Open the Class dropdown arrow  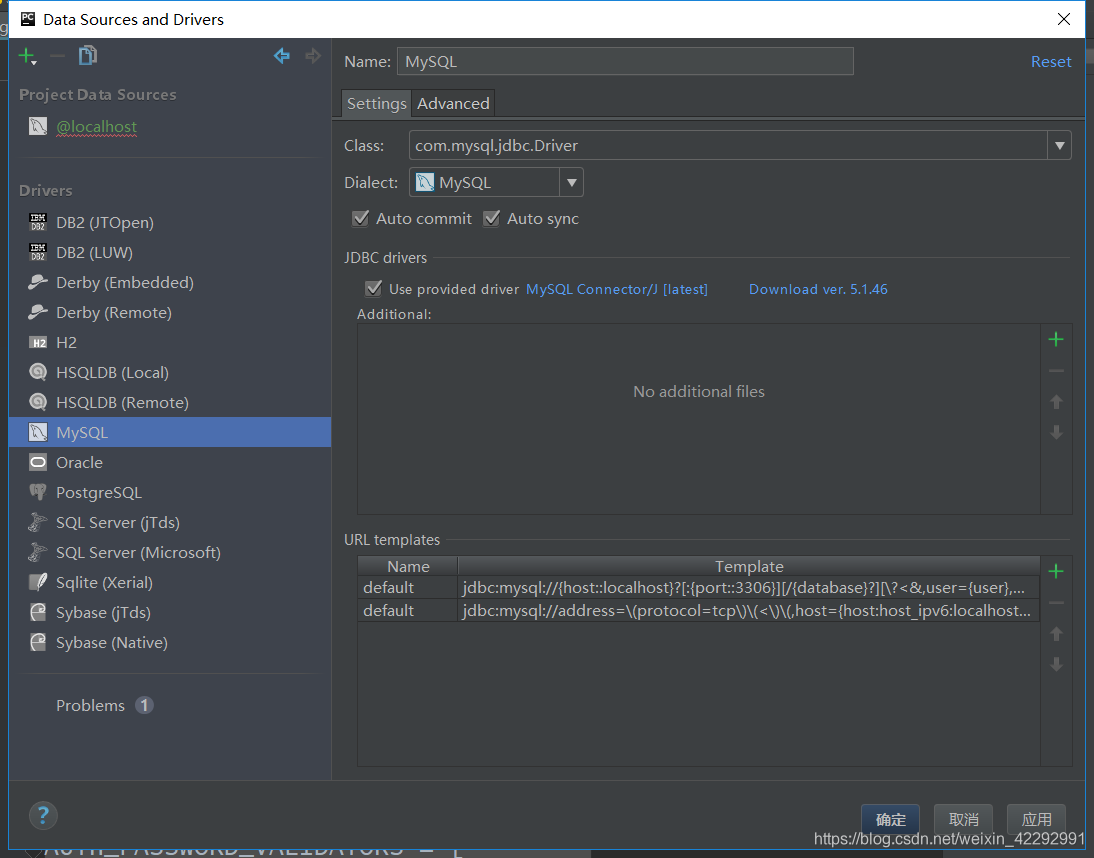tap(1059, 146)
